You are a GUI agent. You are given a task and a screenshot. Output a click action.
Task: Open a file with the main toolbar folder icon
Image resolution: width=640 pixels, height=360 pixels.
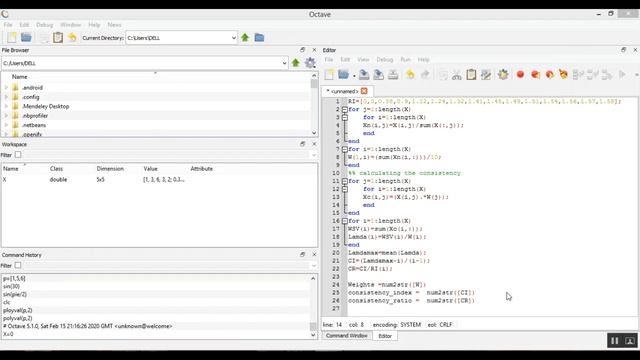26,38
